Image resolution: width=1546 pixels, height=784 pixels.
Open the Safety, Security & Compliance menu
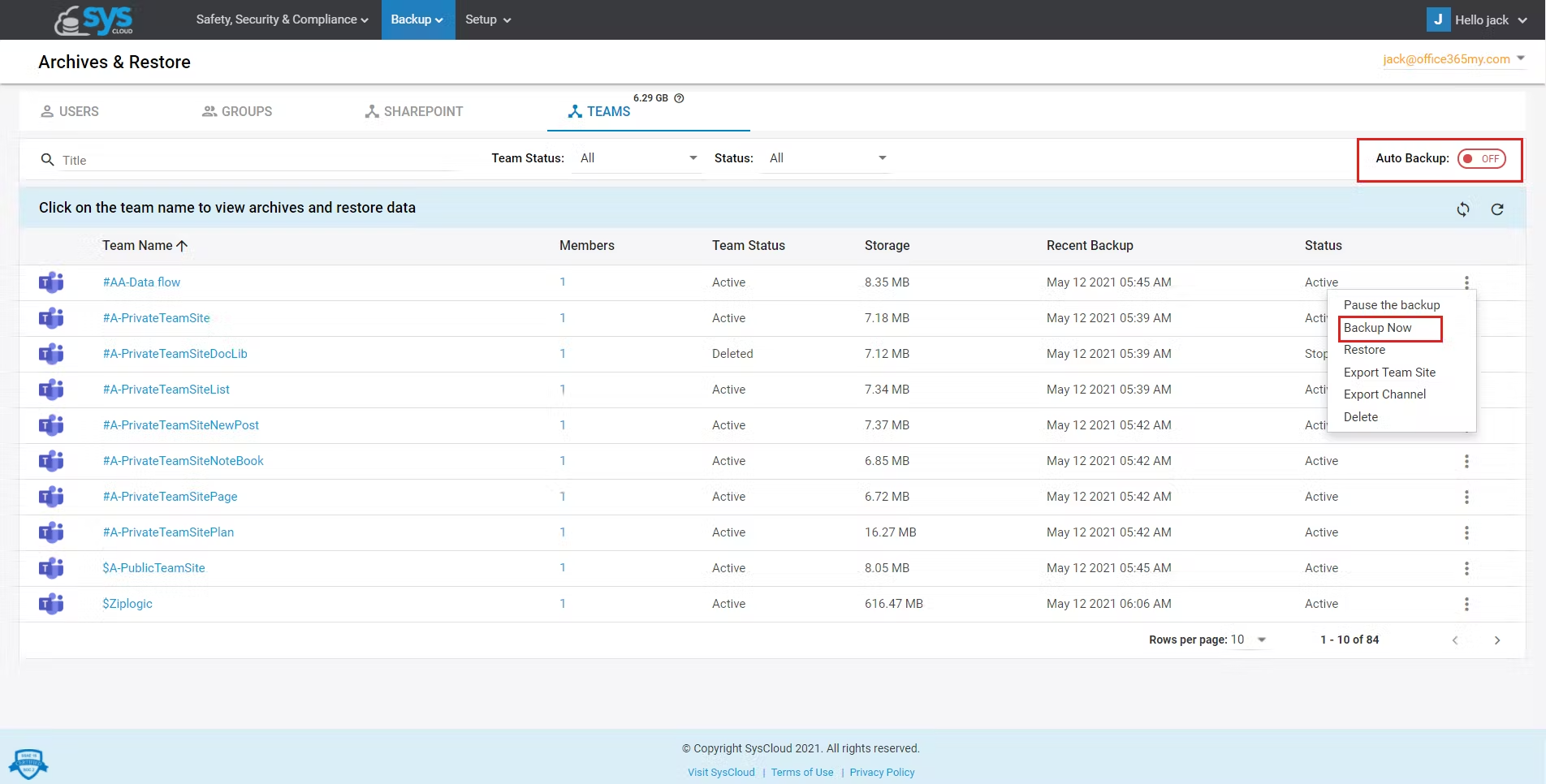tap(282, 19)
